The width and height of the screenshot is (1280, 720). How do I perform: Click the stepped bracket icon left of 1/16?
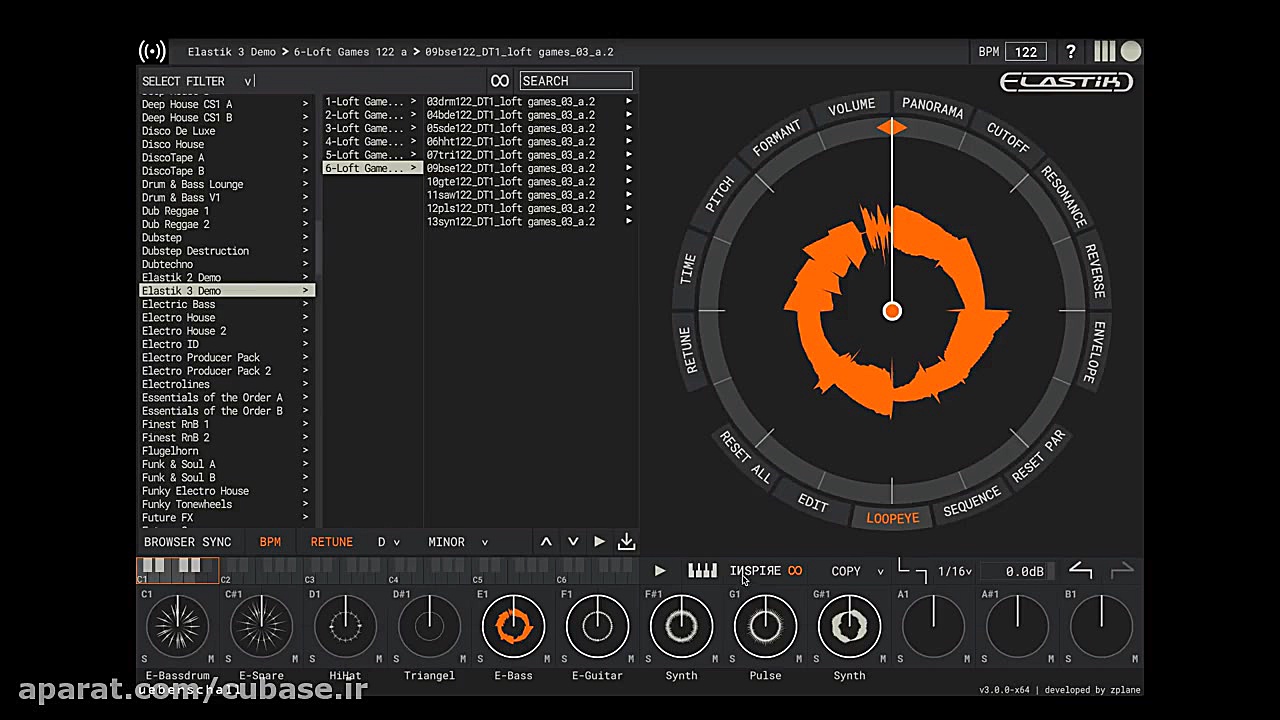912,570
